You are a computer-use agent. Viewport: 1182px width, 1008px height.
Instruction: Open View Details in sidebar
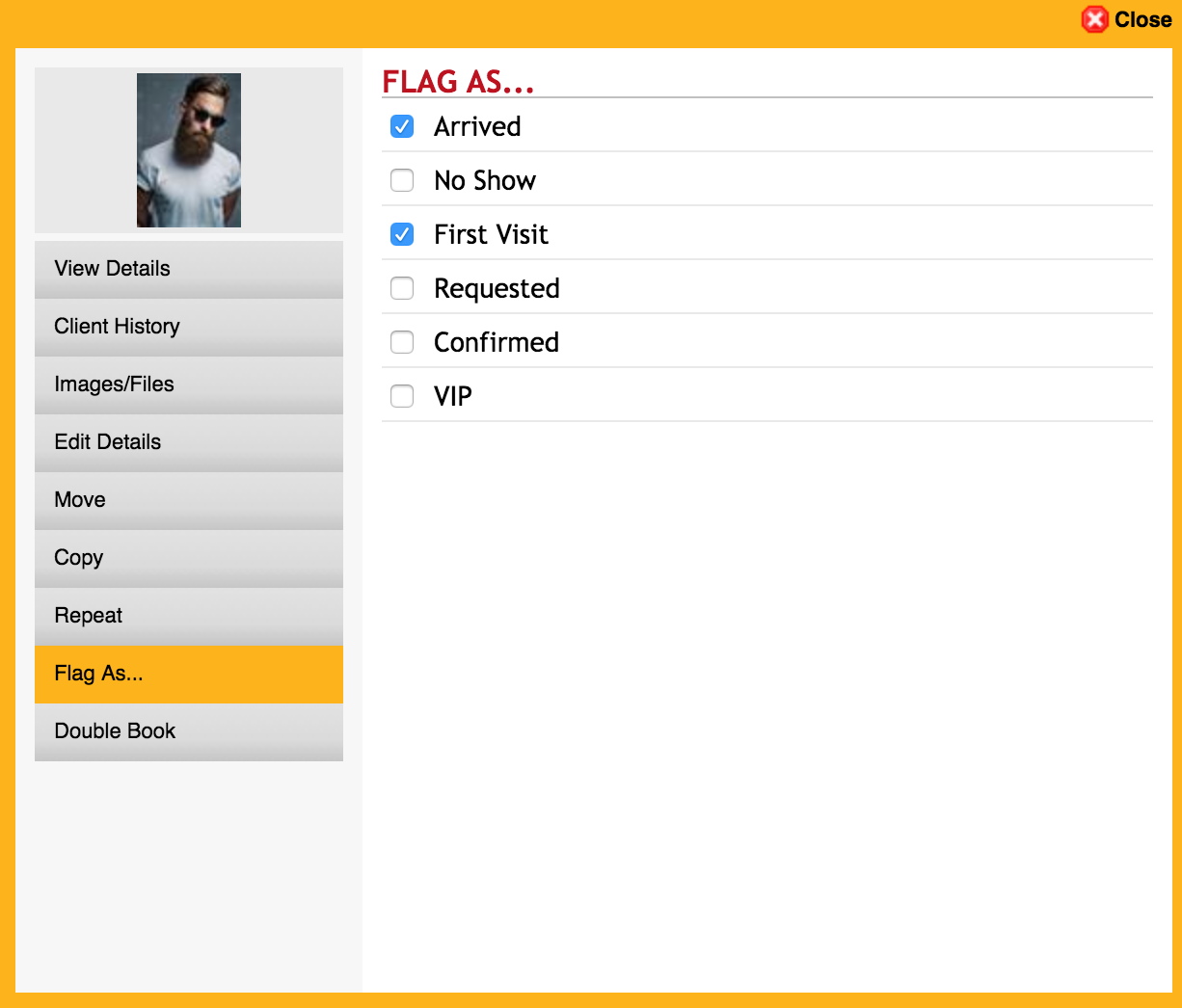[x=189, y=269]
